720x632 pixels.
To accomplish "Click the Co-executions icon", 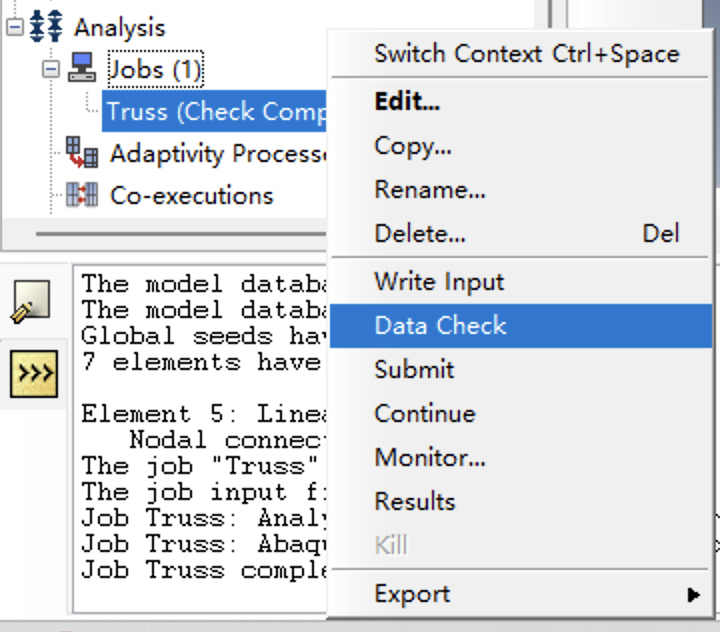I will tap(82, 195).
